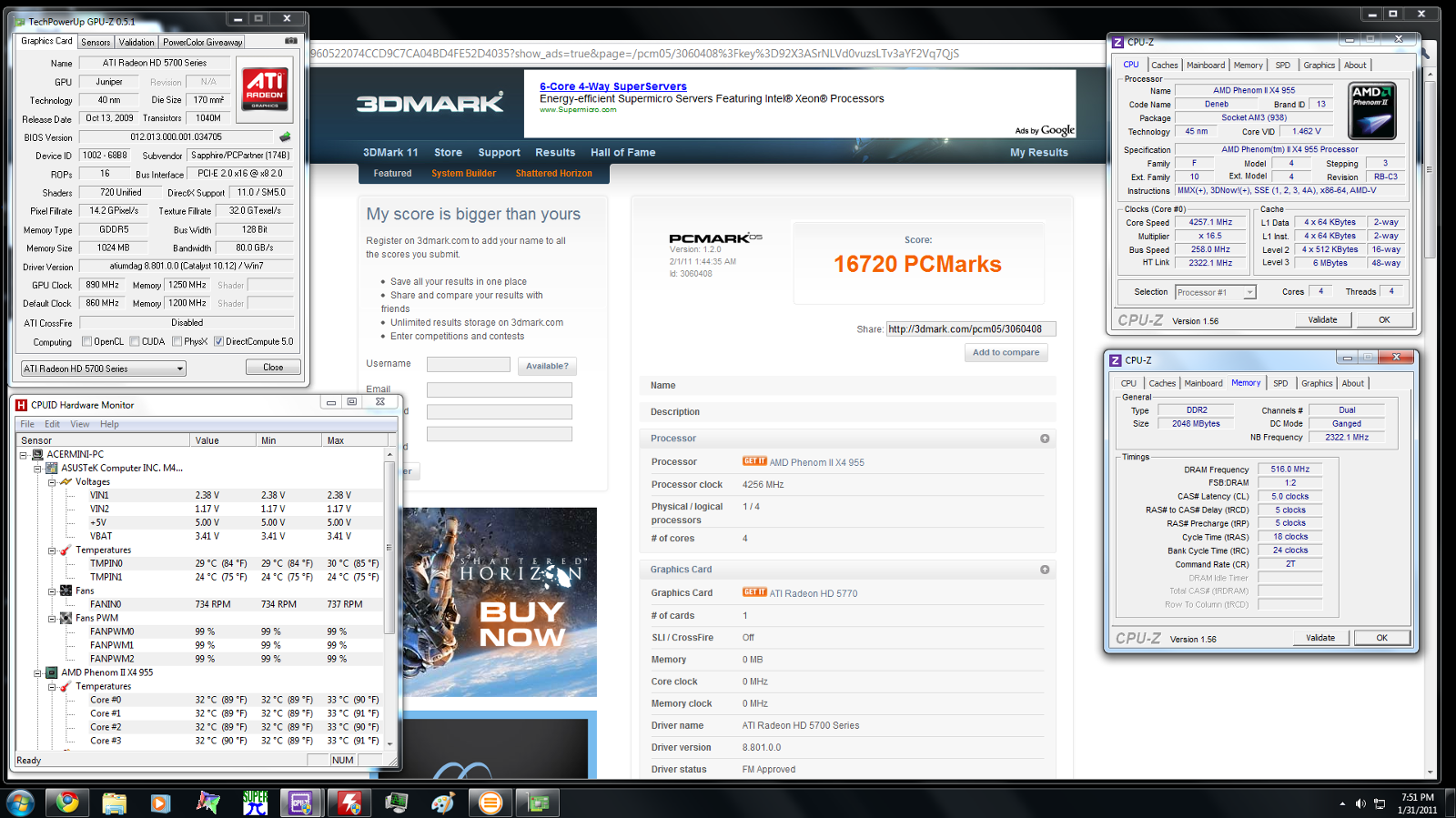This screenshot has height=818, width=1456.
Task: Open the Windows Start menu orb
Action: (x=20, y=803)
